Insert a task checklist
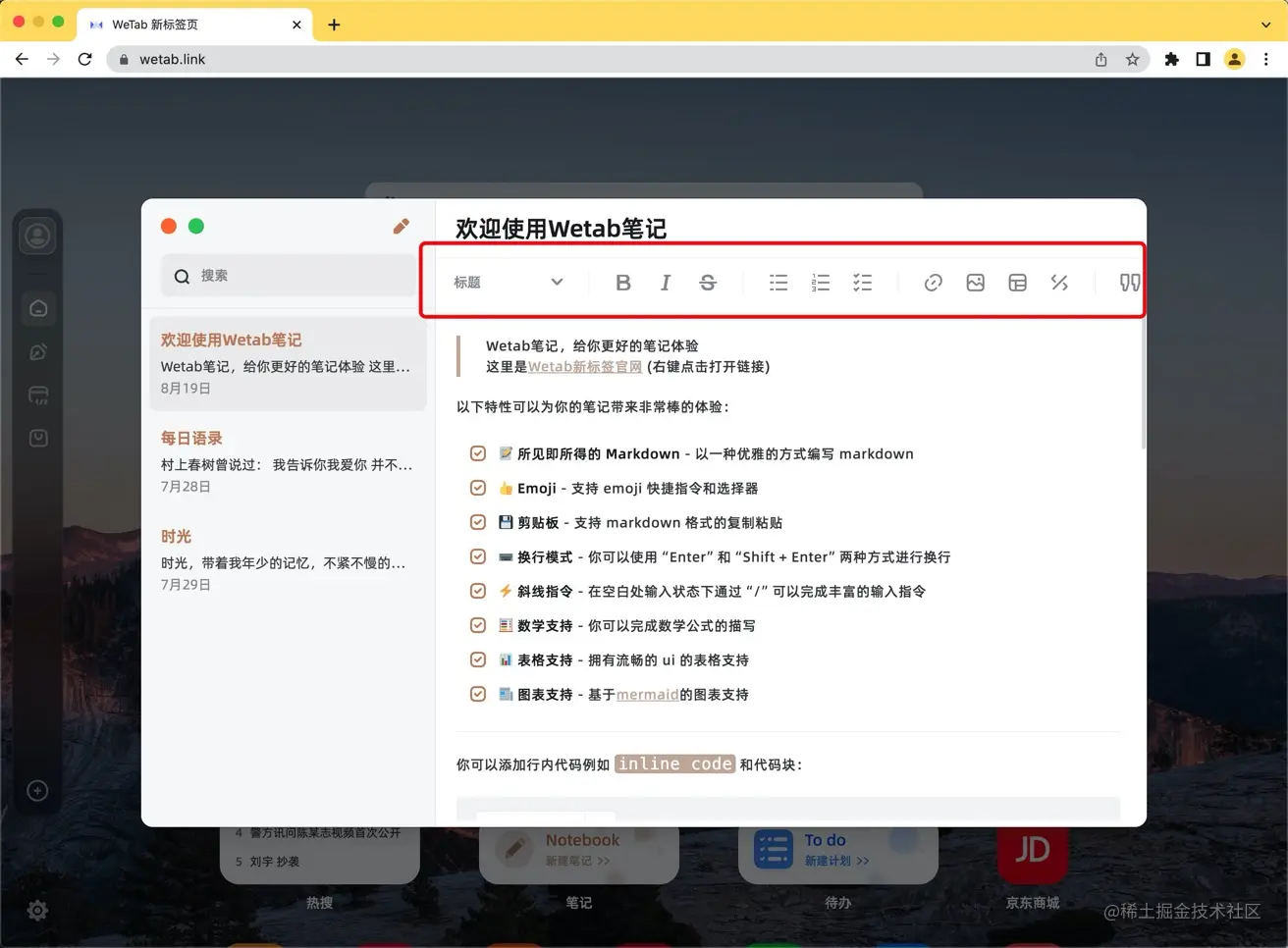 863,283
